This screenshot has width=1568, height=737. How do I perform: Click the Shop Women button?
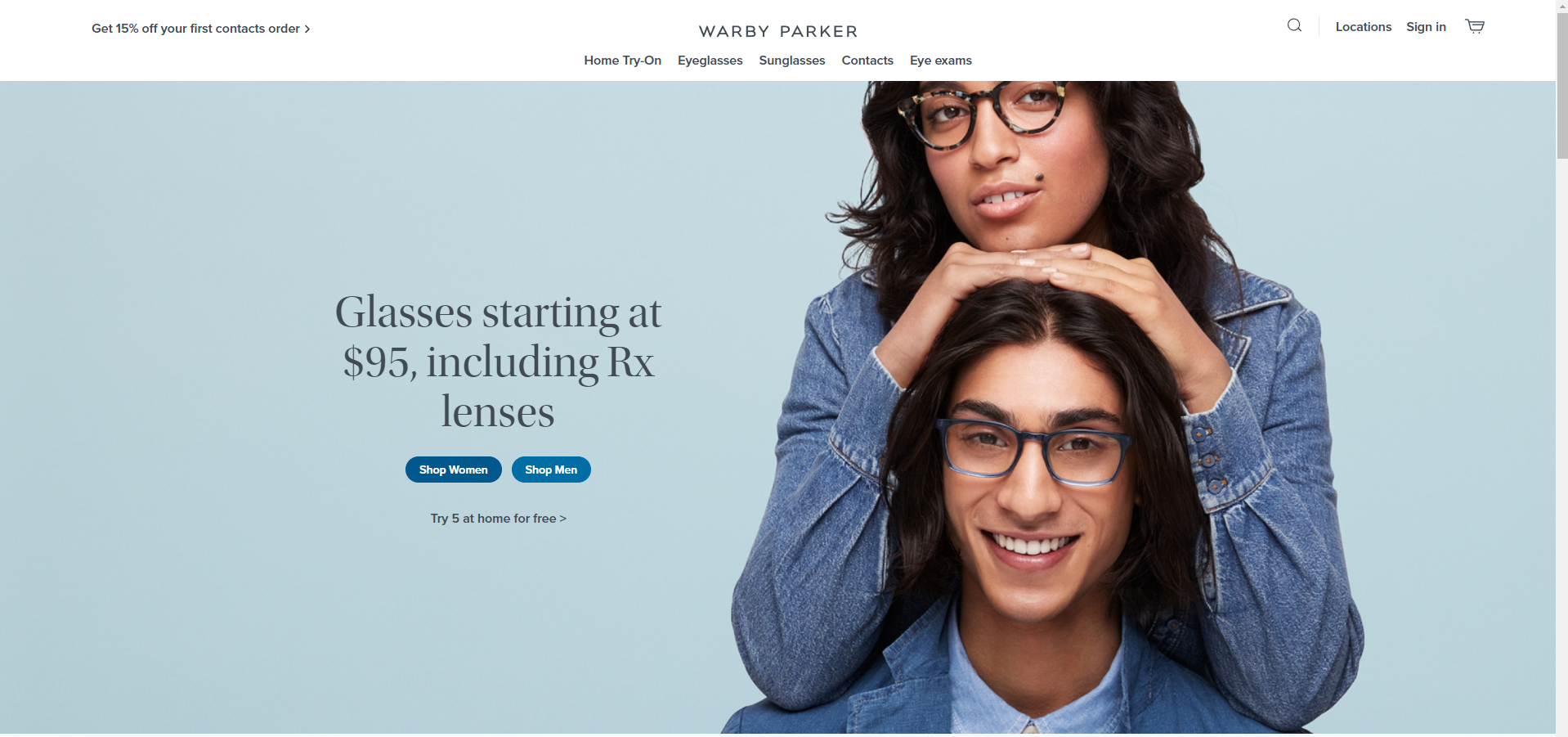click(x=453, y=470)
